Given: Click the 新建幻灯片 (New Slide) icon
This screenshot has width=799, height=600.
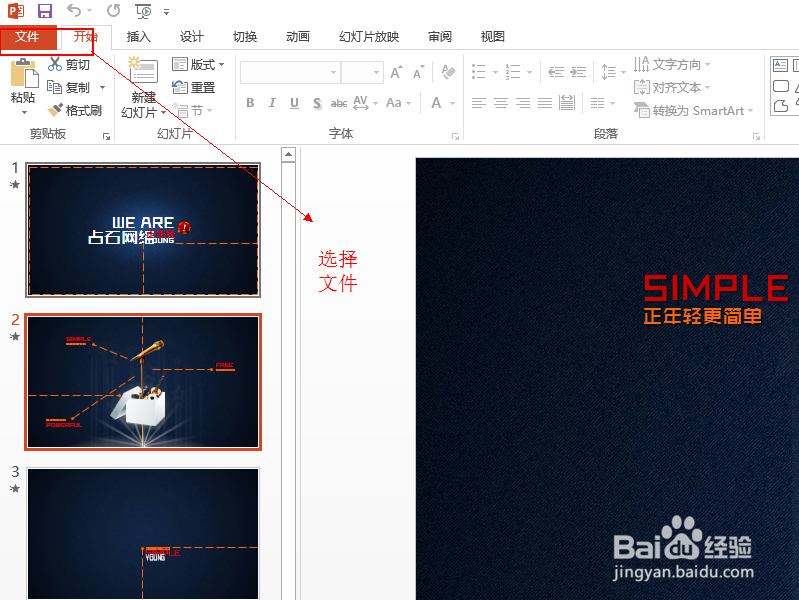Looking at the screenshot, I should [x=144, y=70].
